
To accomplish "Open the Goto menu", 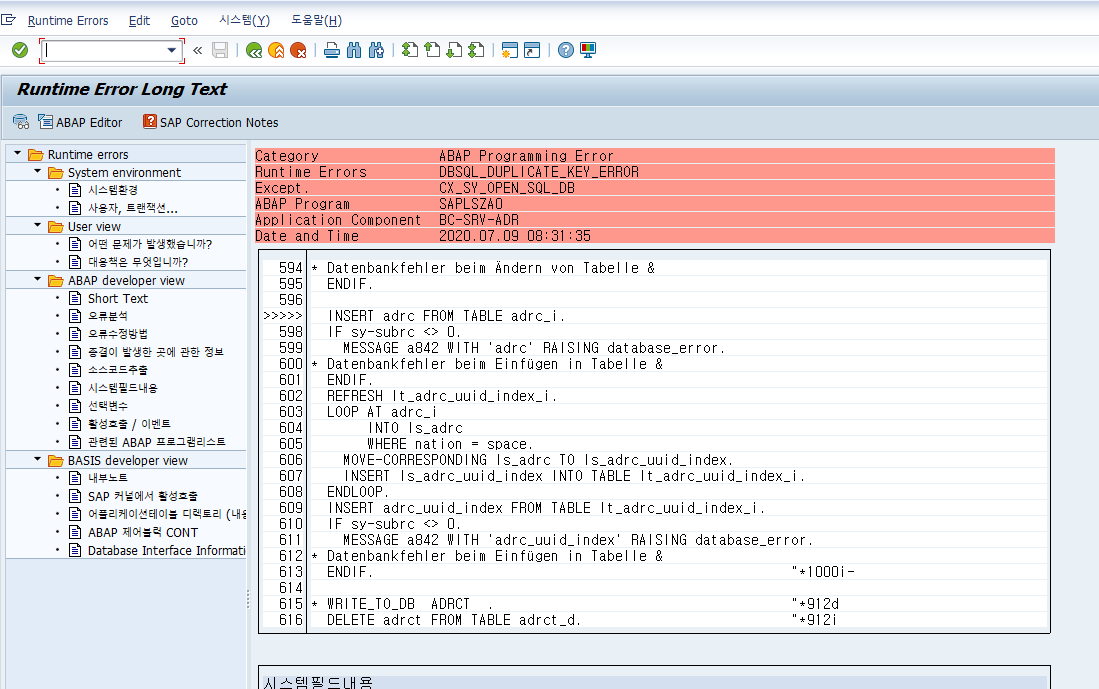I will tap(184, 20).
